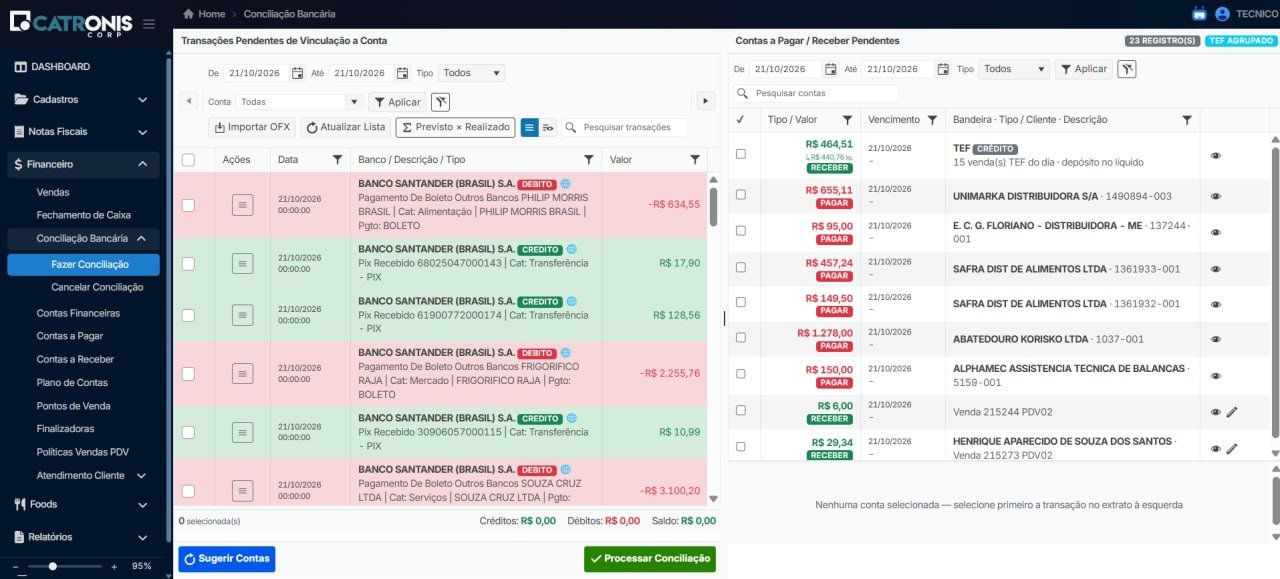Expand the Cadastros sidebar section

tap(82, 99)
